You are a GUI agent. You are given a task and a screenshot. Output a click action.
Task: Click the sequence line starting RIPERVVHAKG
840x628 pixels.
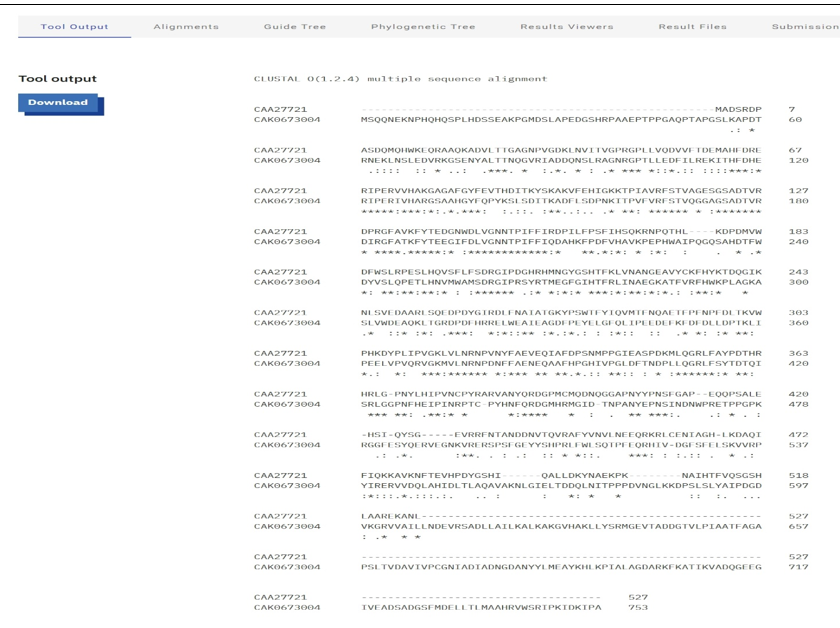coord(561,191)
